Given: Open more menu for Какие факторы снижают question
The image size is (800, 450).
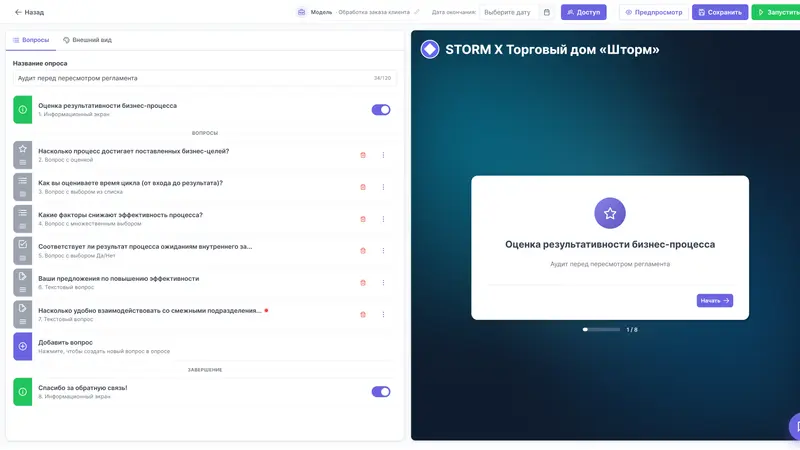Looking at the screenshot, I should (x=383, y=219).
